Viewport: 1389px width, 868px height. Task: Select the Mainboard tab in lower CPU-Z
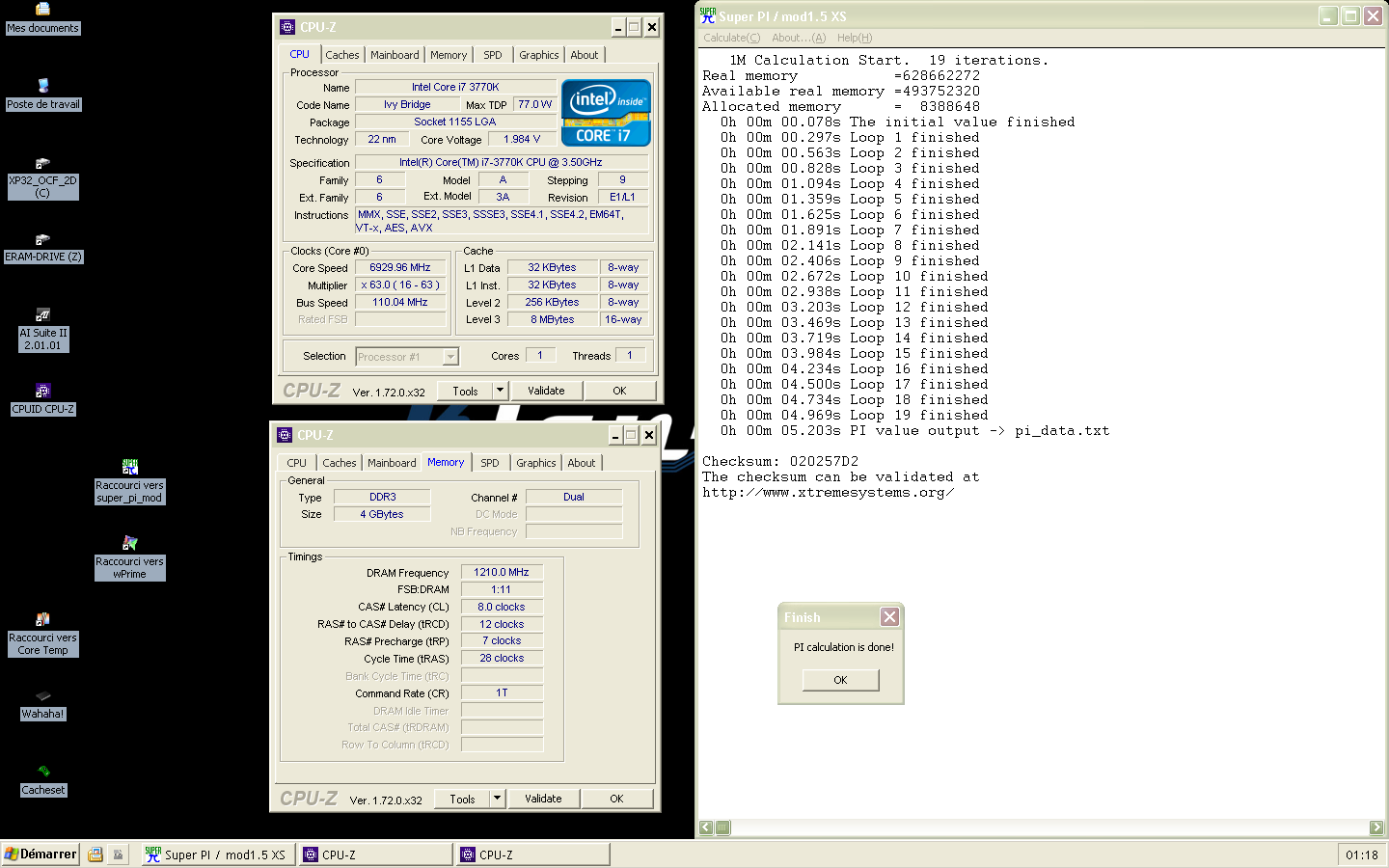click(392, 463)
